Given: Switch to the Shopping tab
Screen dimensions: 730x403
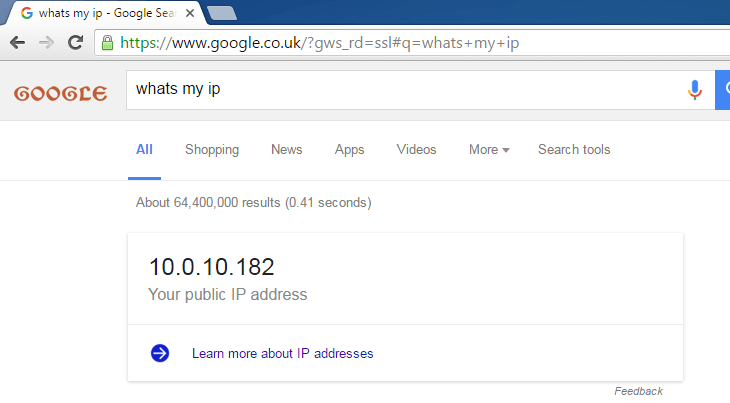Looking at the screenshot, I should [x=212, y=149].
